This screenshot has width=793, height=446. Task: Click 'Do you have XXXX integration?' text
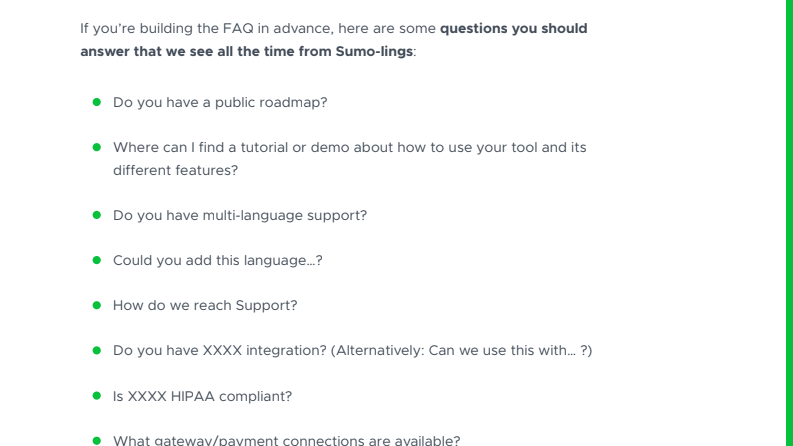219,350
